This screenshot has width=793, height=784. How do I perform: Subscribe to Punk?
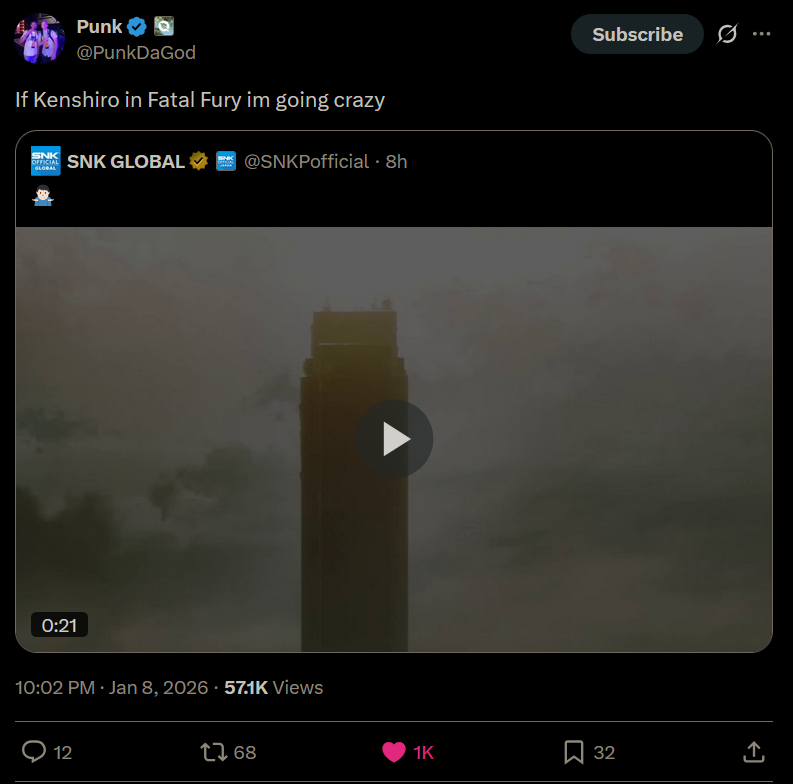[637, 34]
